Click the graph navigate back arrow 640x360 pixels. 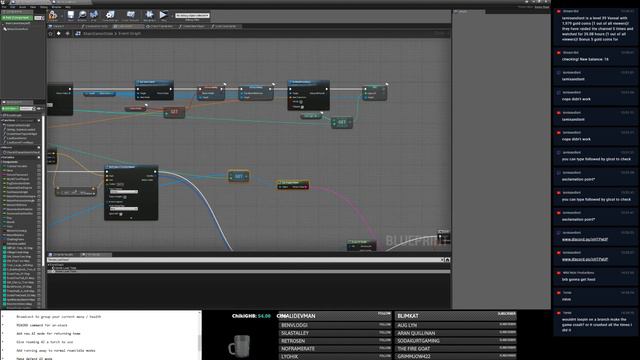pyautogui.click(x=58, y=33)
